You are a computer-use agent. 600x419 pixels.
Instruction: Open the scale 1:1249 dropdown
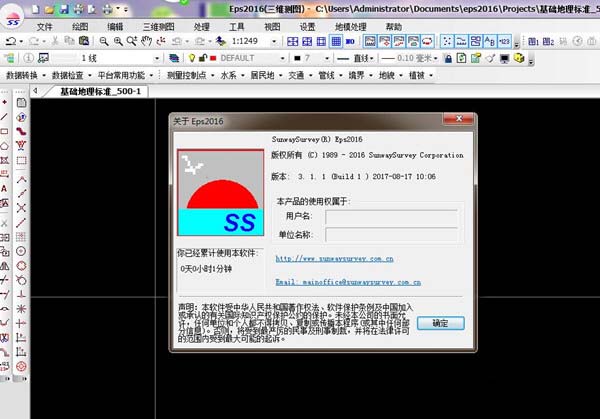pyautogui.click(x=274, y=41)
